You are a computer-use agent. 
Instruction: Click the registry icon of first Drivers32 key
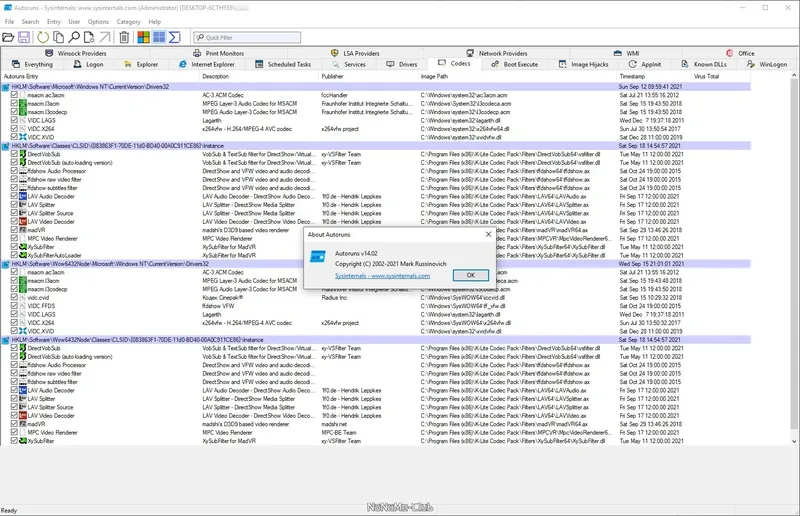[6, 87]
